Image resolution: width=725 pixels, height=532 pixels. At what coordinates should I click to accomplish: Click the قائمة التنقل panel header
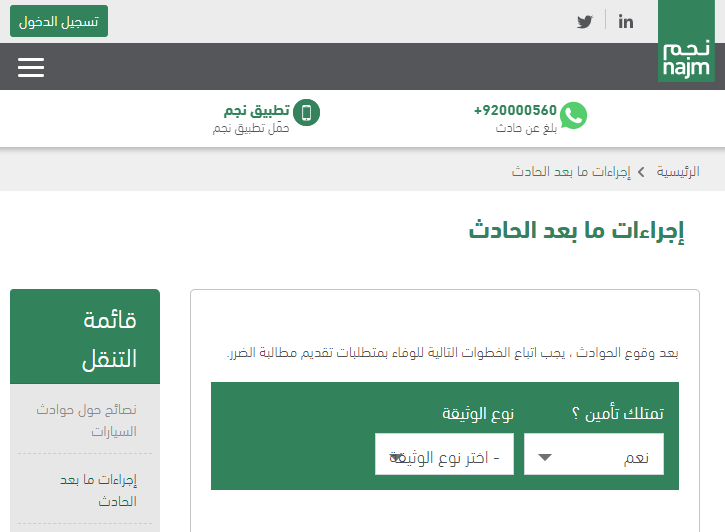coord(85,338)
